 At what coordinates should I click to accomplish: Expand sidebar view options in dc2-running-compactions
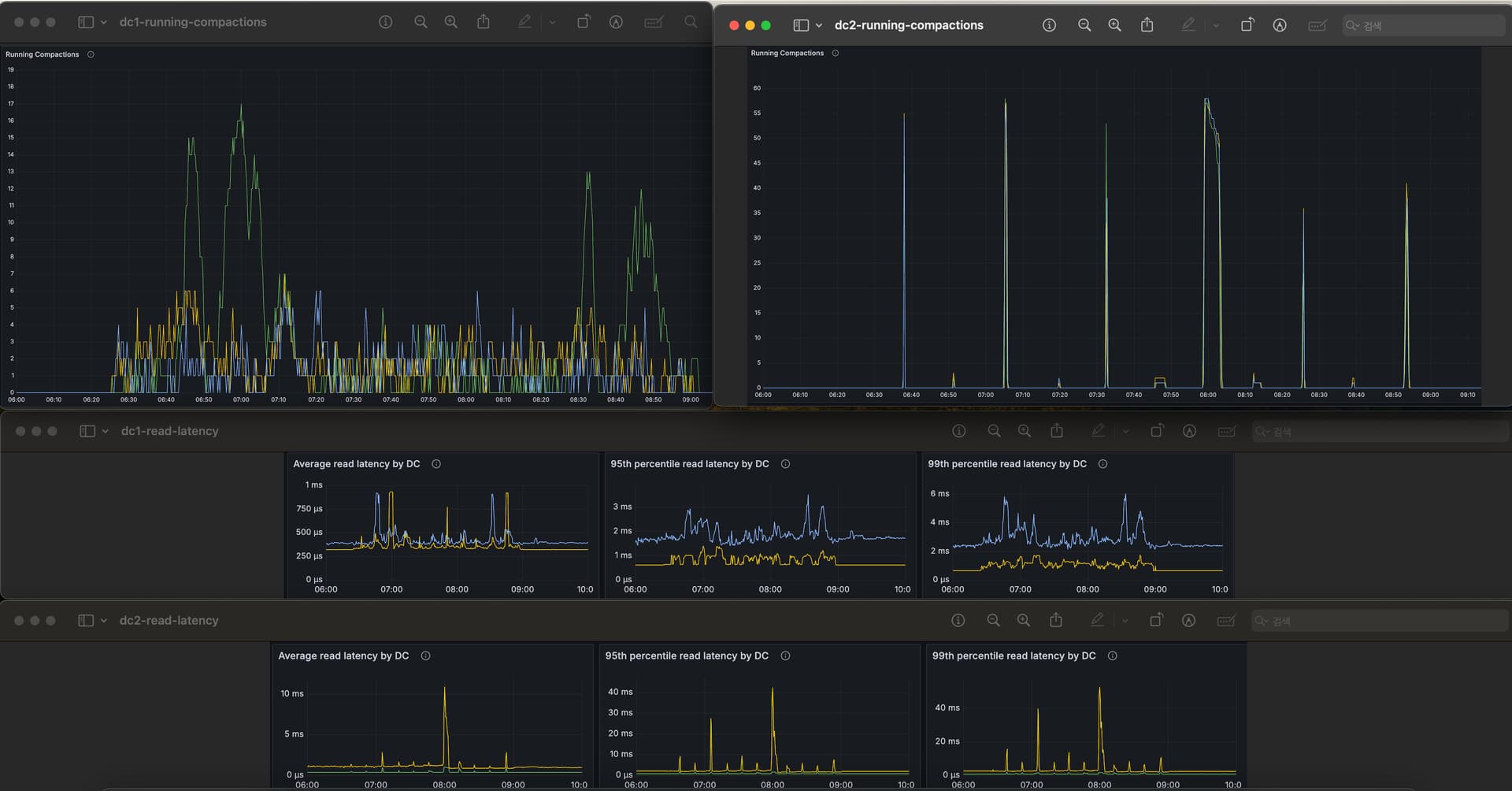[x=819, y=25]
